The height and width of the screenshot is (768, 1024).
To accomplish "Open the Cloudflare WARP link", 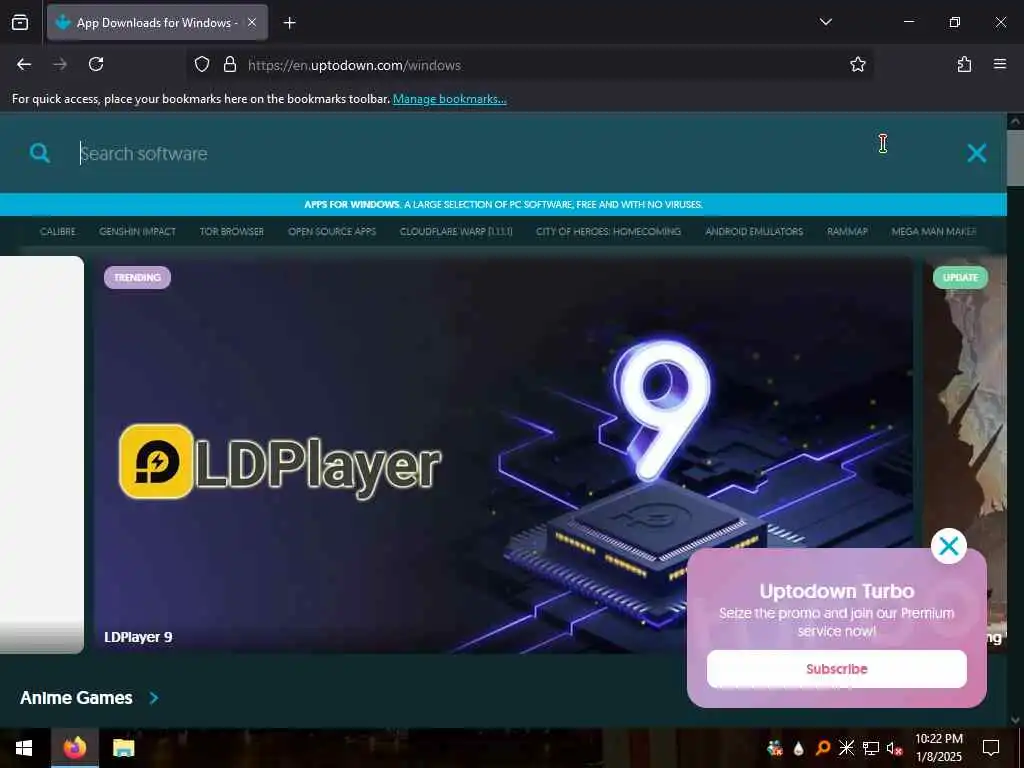I will pos(456,232).
